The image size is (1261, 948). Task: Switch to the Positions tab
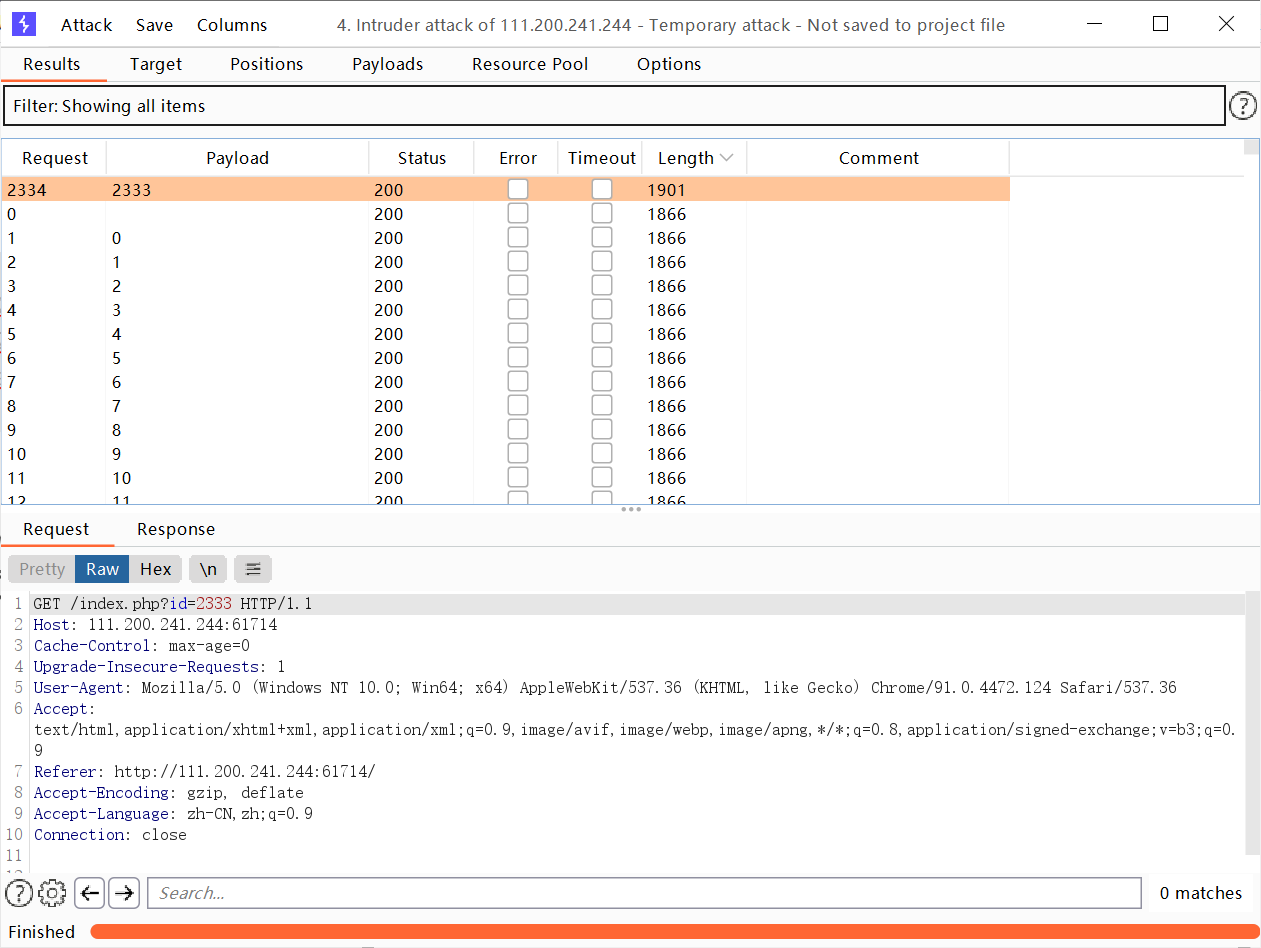point(266,64)
